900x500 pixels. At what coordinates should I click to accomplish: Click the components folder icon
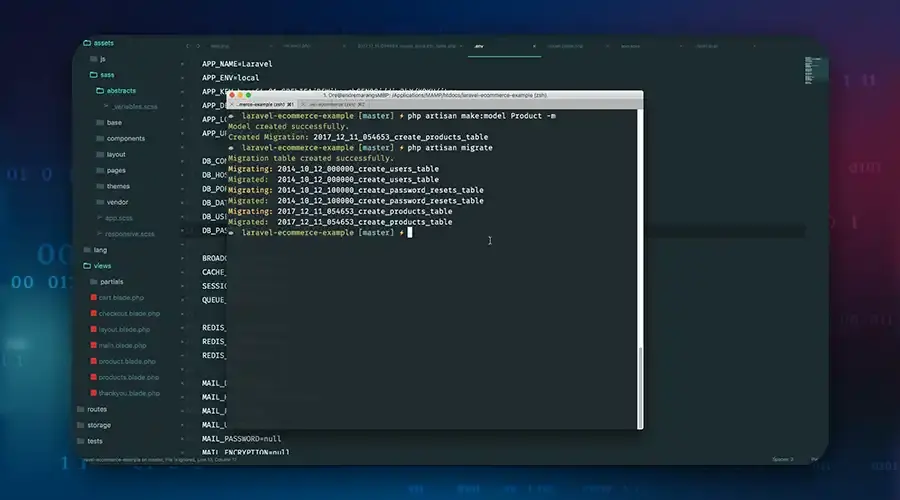[x=100, y=139]
